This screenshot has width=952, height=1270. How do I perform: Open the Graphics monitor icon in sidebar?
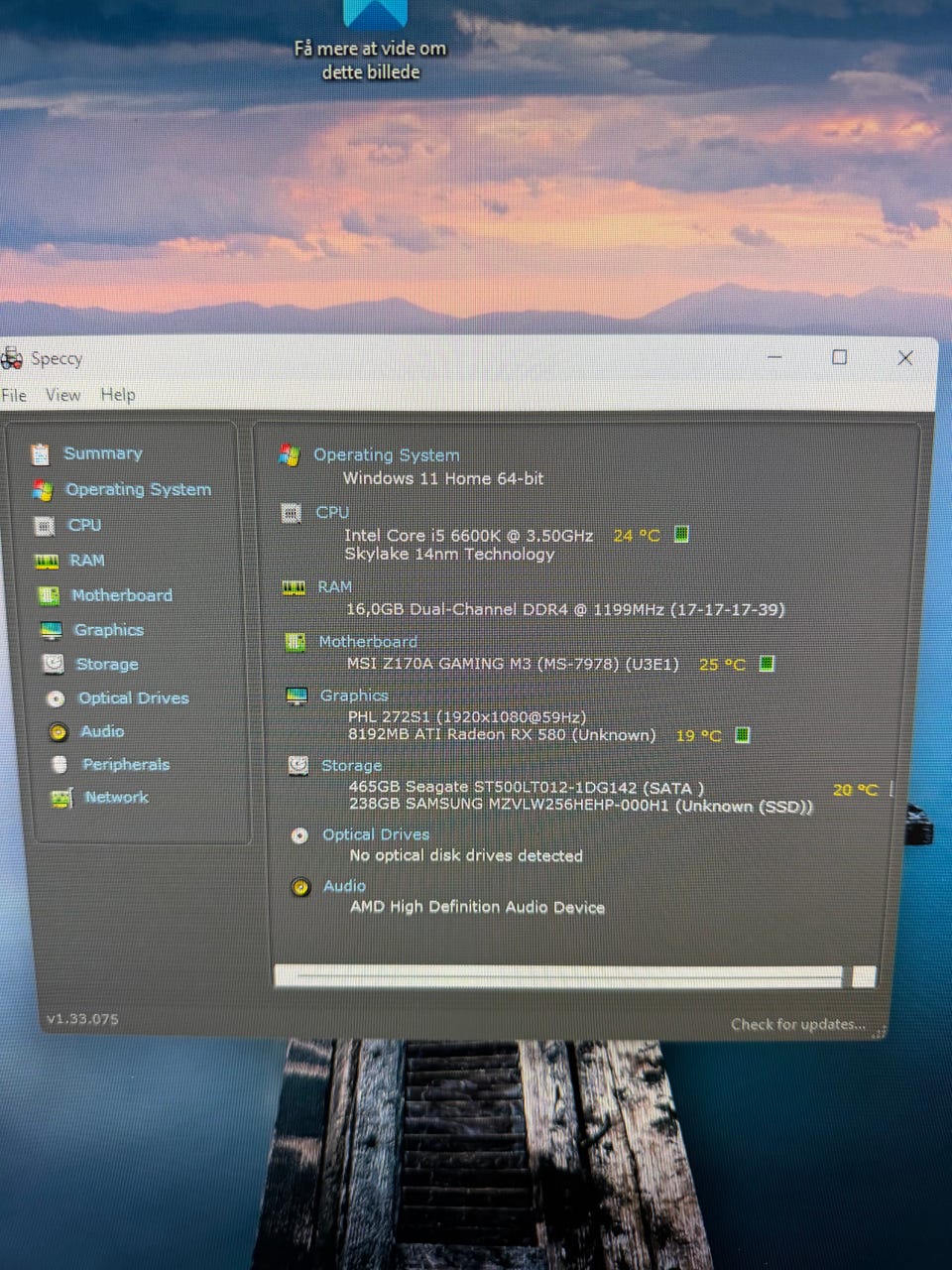52,630
